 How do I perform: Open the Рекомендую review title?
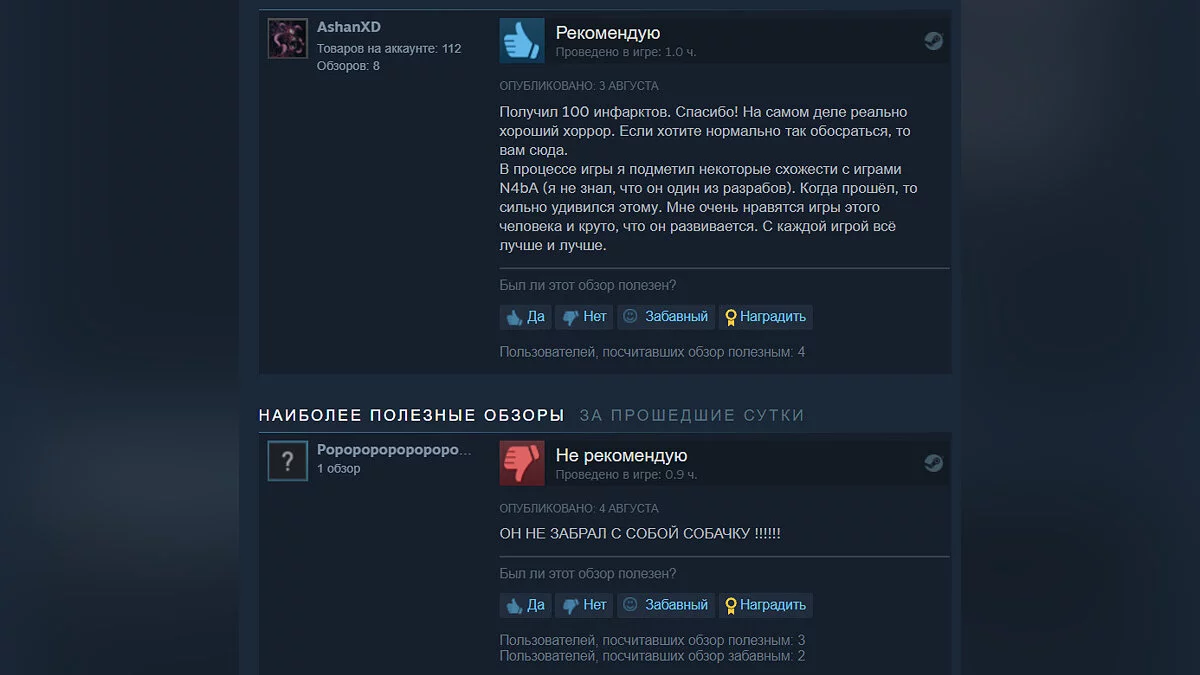coord(608,33)
